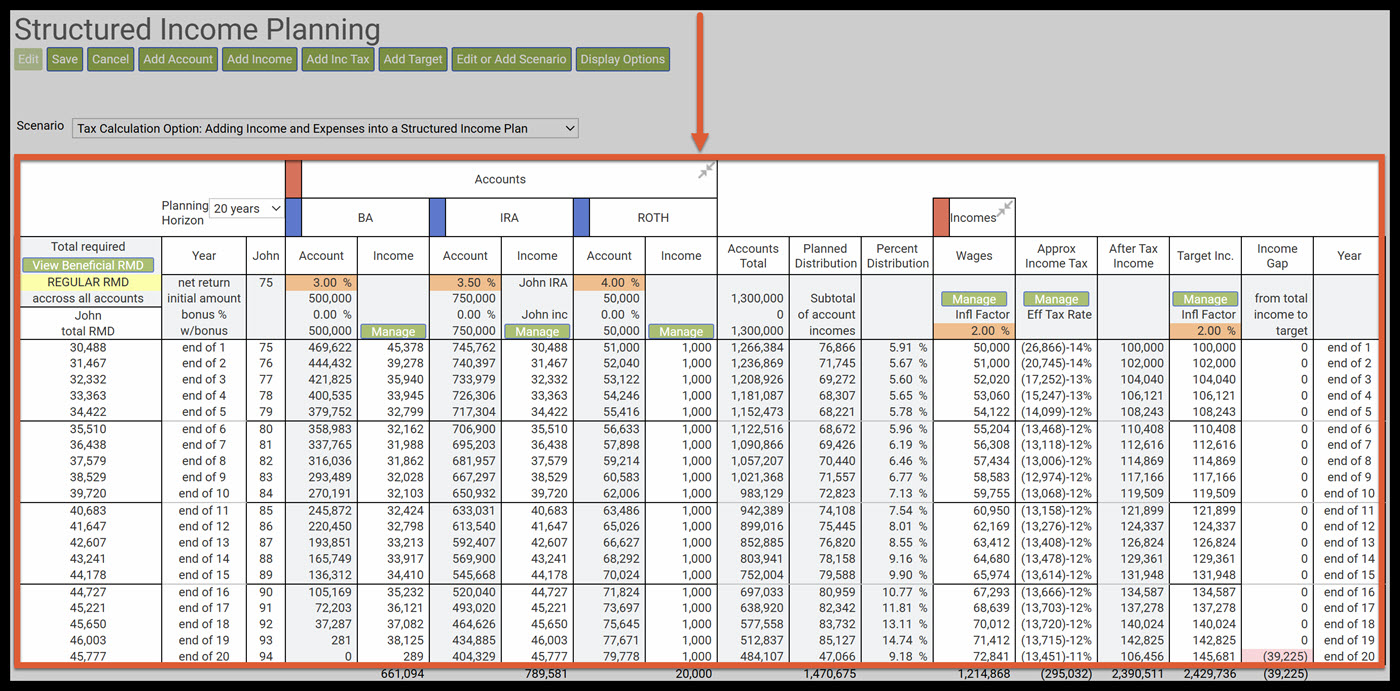The width and height of the screenshot is (1400, 691).
Task: Open Manage under Approx Income Tax
Action: click(x=1057, y=299)
